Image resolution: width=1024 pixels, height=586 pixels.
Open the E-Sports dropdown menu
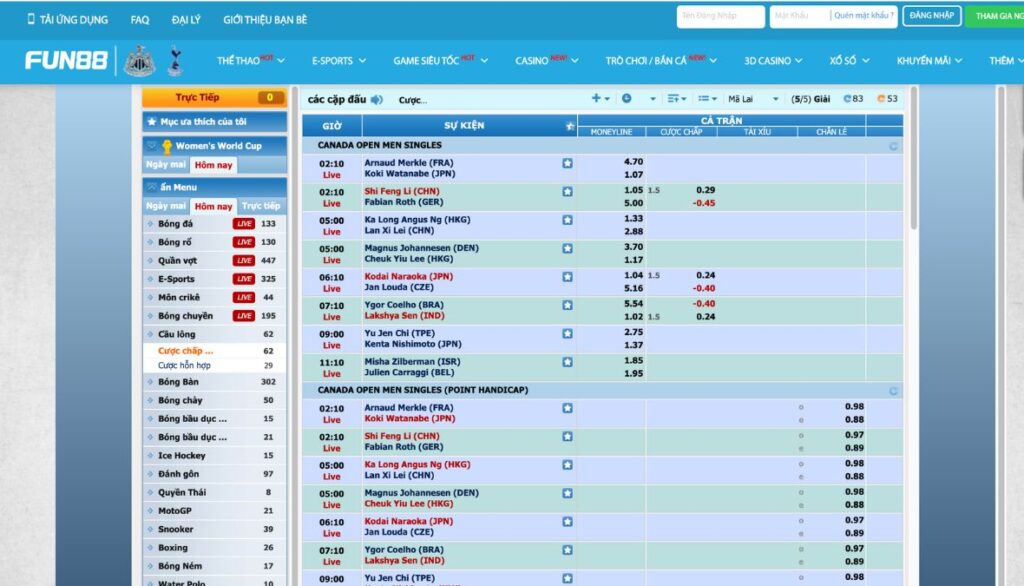[338, 60]
